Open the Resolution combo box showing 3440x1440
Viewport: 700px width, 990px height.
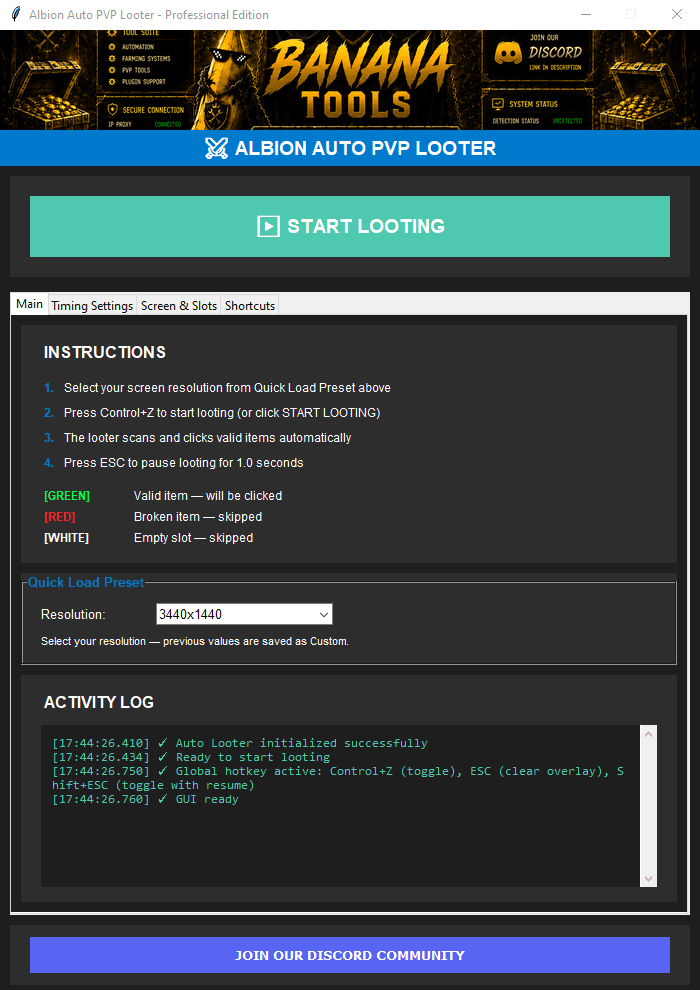244,614
